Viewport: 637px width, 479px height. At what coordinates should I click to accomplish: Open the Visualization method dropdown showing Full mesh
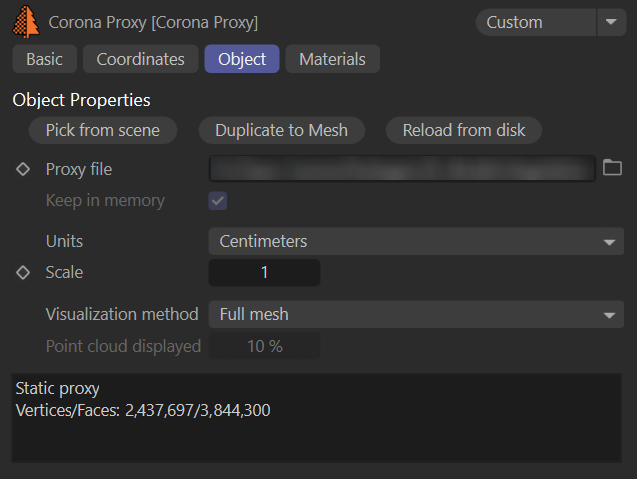(x=416, y=314)
